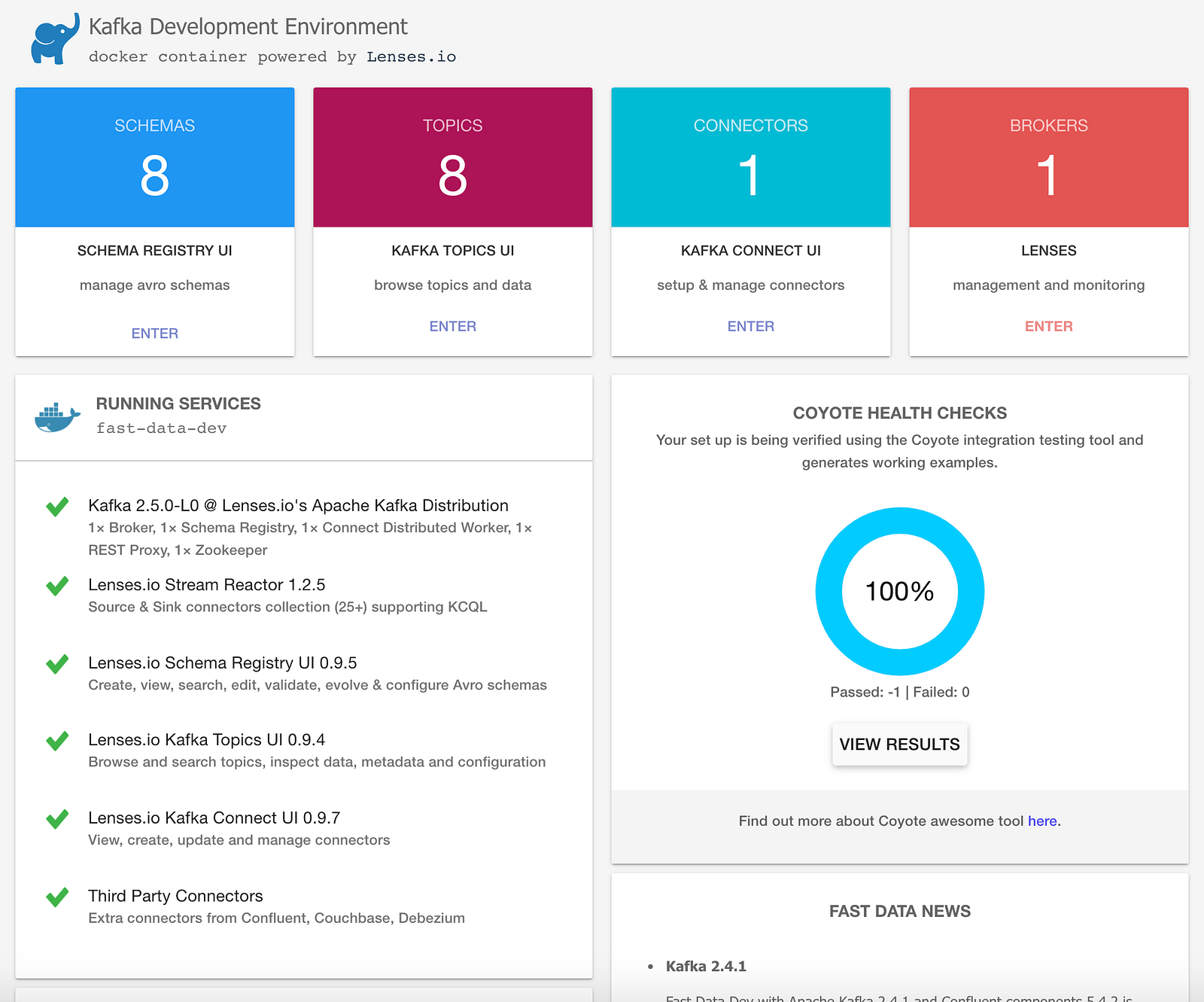The image size is (1204, 1002).
Task: Select the magenta TOPICS count tile
Action: point(453,157)
